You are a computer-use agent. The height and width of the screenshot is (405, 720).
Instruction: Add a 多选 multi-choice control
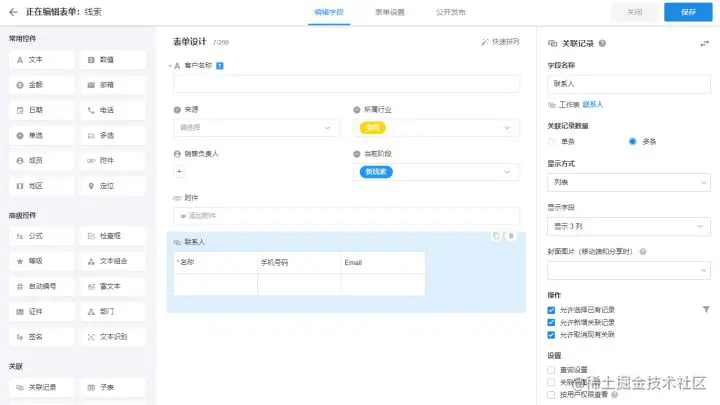coord(112,135)
